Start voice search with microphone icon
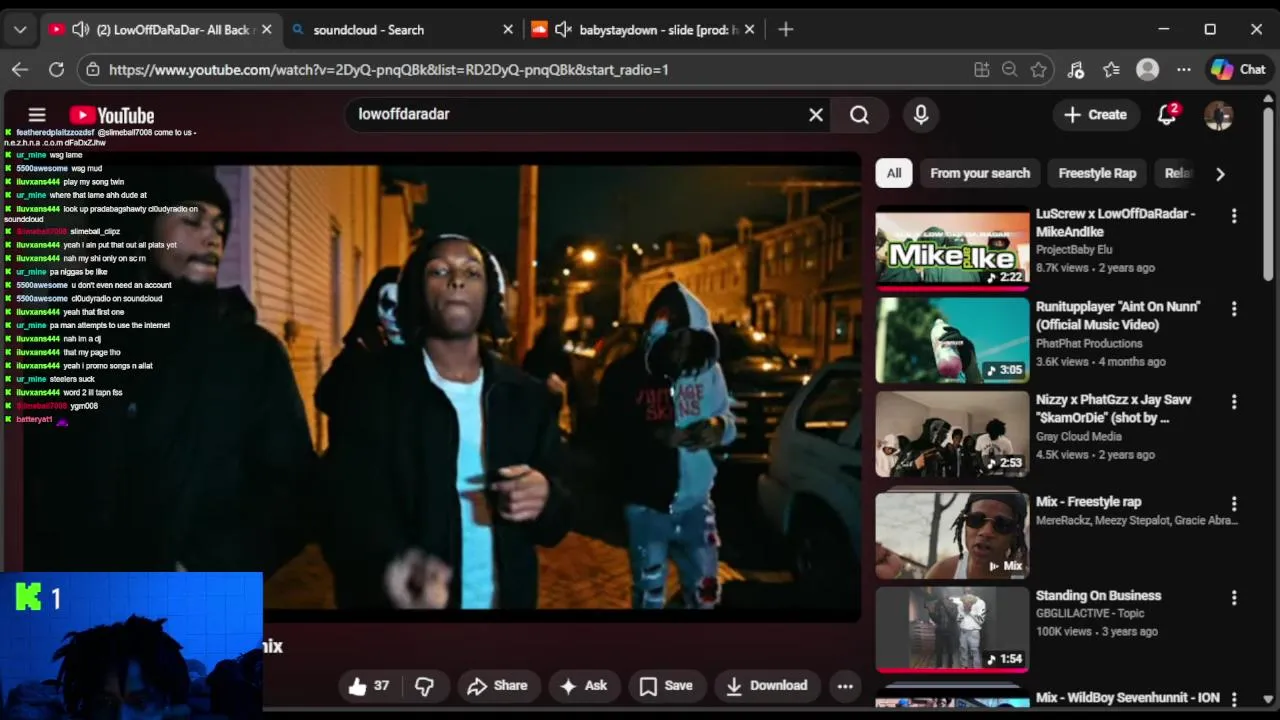The height and width of the screenshot is (720, 1280). click(921, 115)
